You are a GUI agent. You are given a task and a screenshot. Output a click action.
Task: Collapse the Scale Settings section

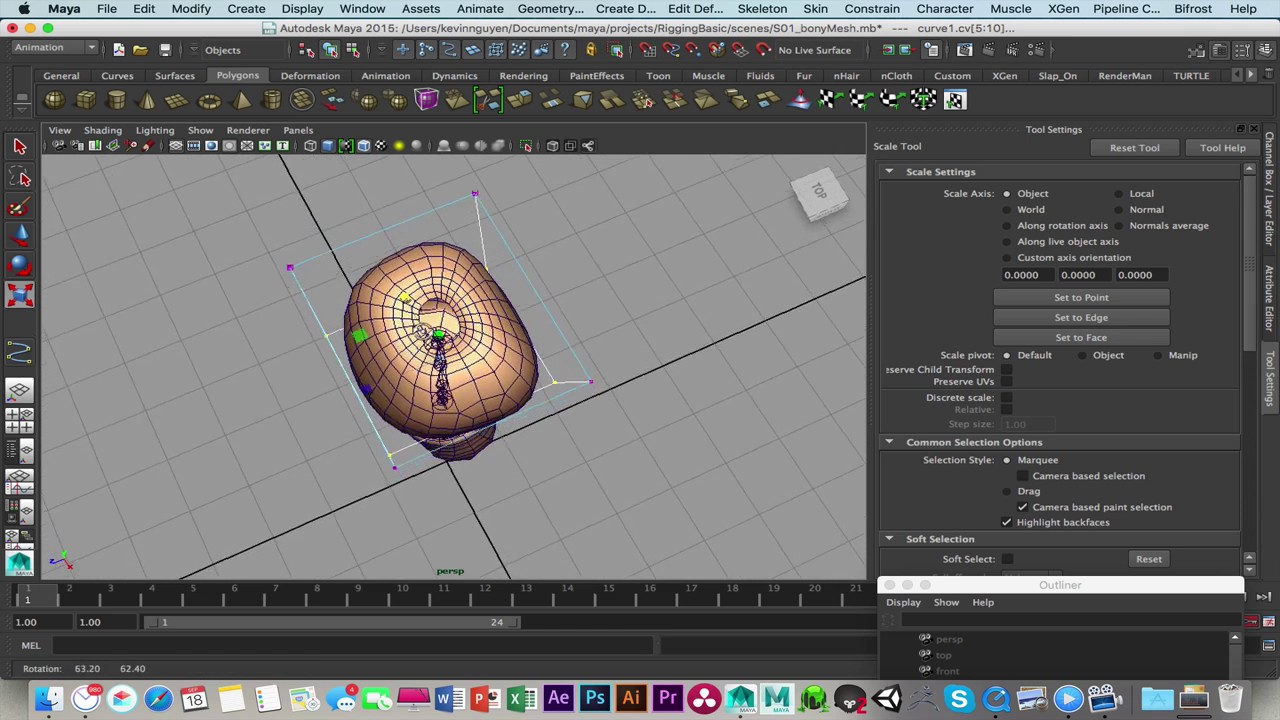(x=889, y=172)
